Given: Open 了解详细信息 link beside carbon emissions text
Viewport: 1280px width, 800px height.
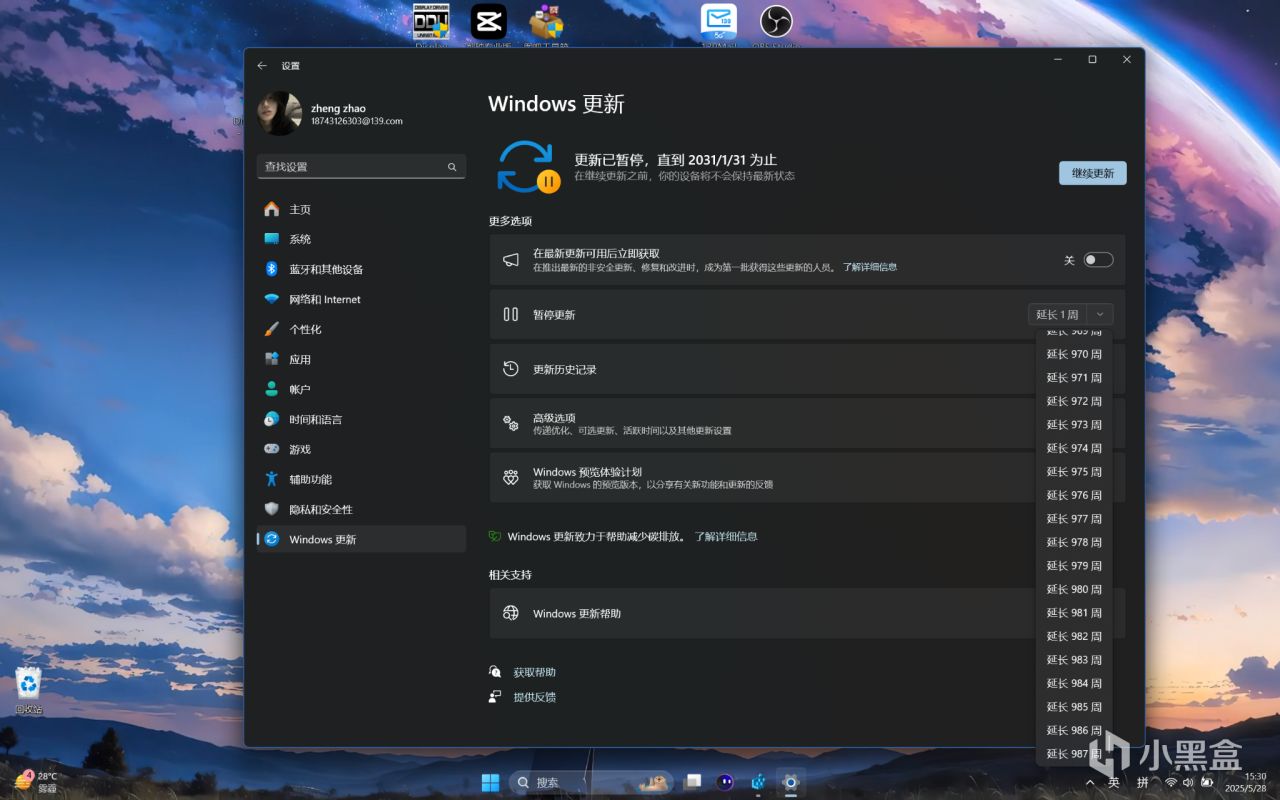Looking at the screenshot, I should tap(726, 537).
